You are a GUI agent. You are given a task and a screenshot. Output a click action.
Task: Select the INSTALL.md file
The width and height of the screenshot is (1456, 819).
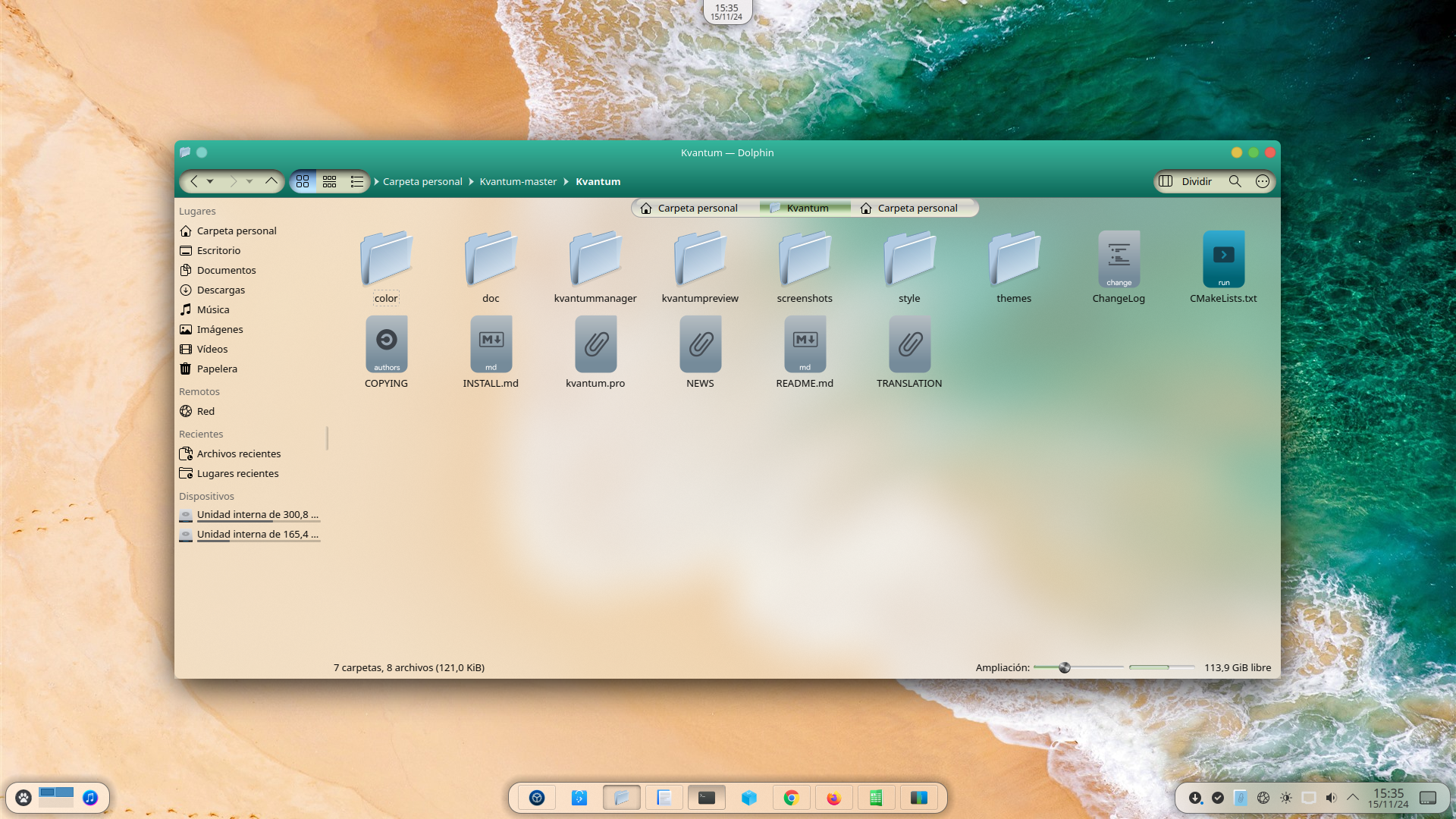point(491,352)
